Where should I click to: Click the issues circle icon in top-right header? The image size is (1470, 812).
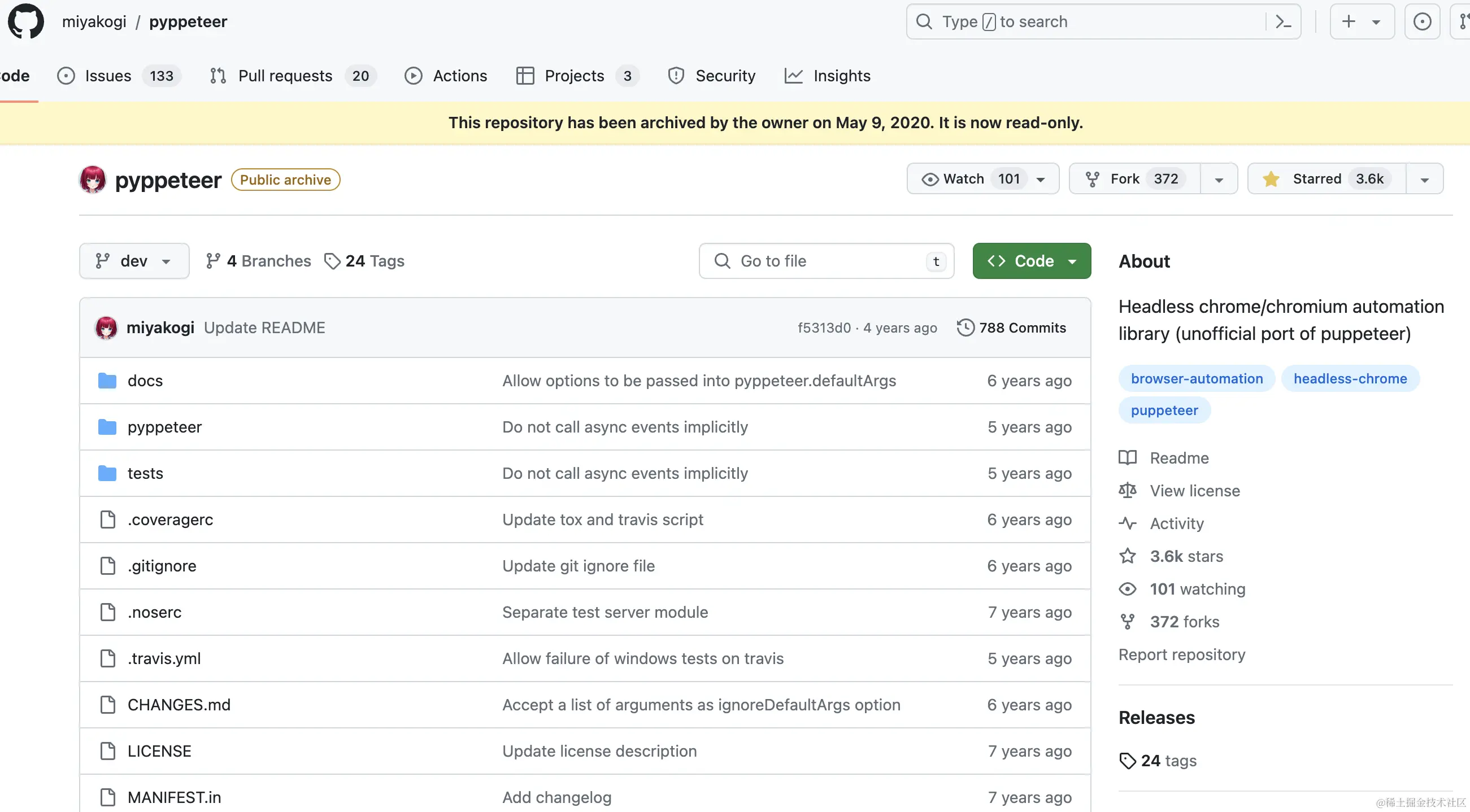[x=1421, y=21]
